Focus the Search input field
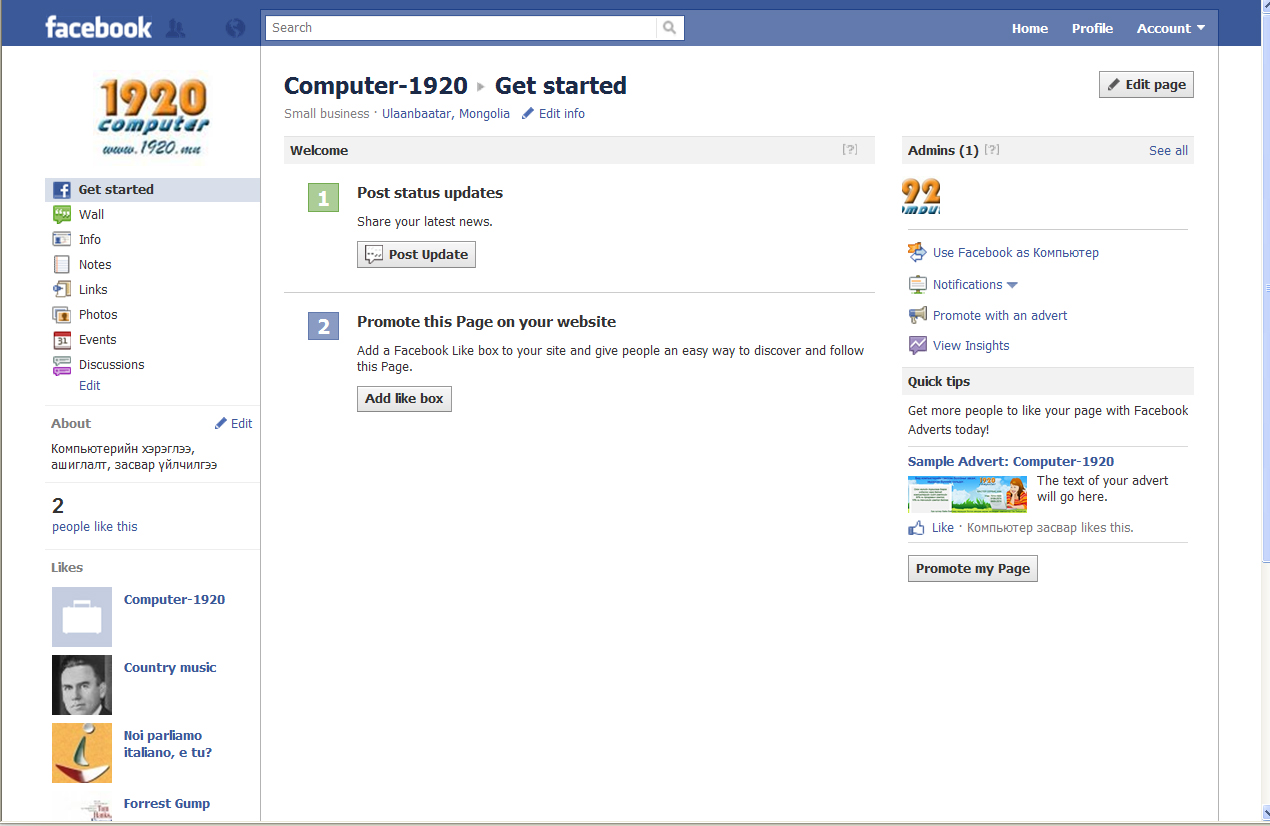The height and width of the screenshot is (826, 1270). pyautogui.click(x=462, y=28)
